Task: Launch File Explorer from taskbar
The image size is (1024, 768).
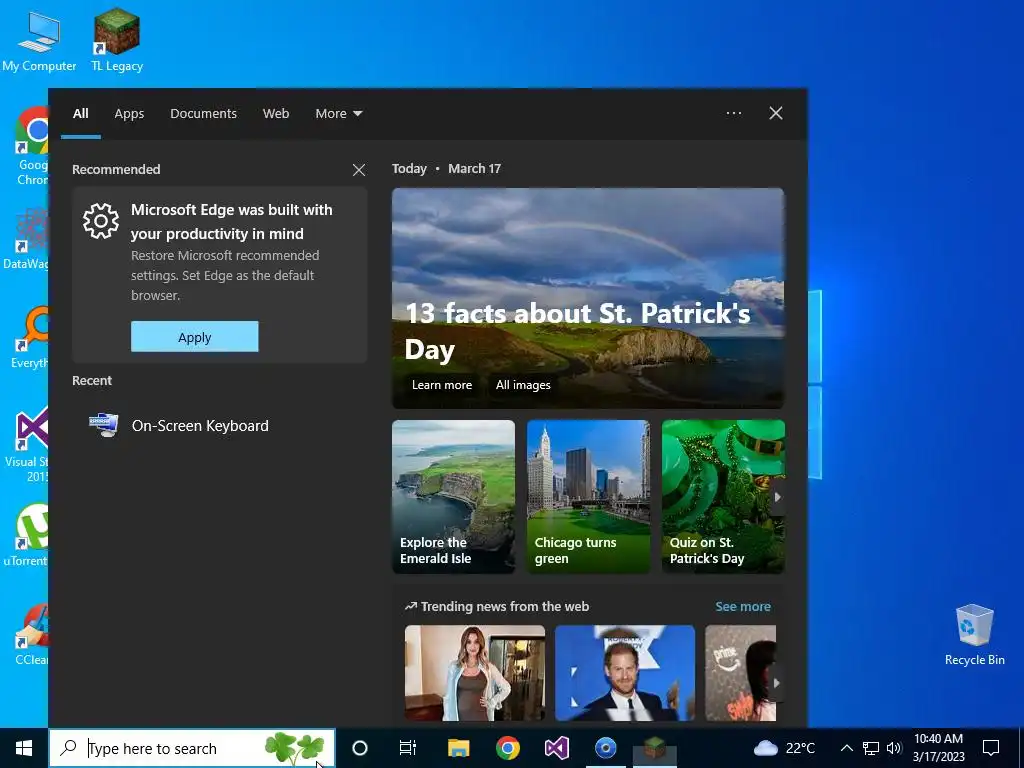Action: 458,748
